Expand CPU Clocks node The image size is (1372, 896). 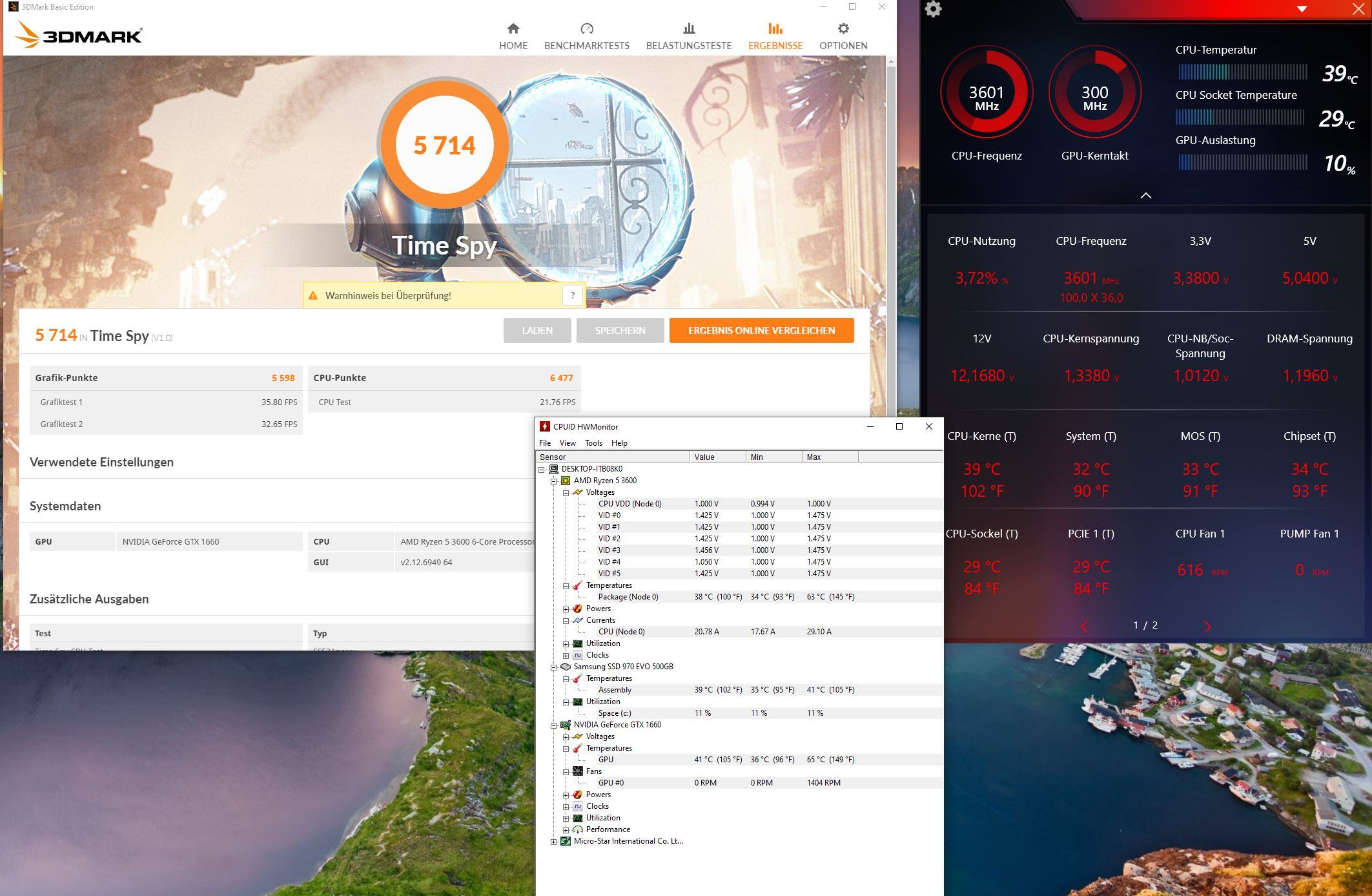566,656
